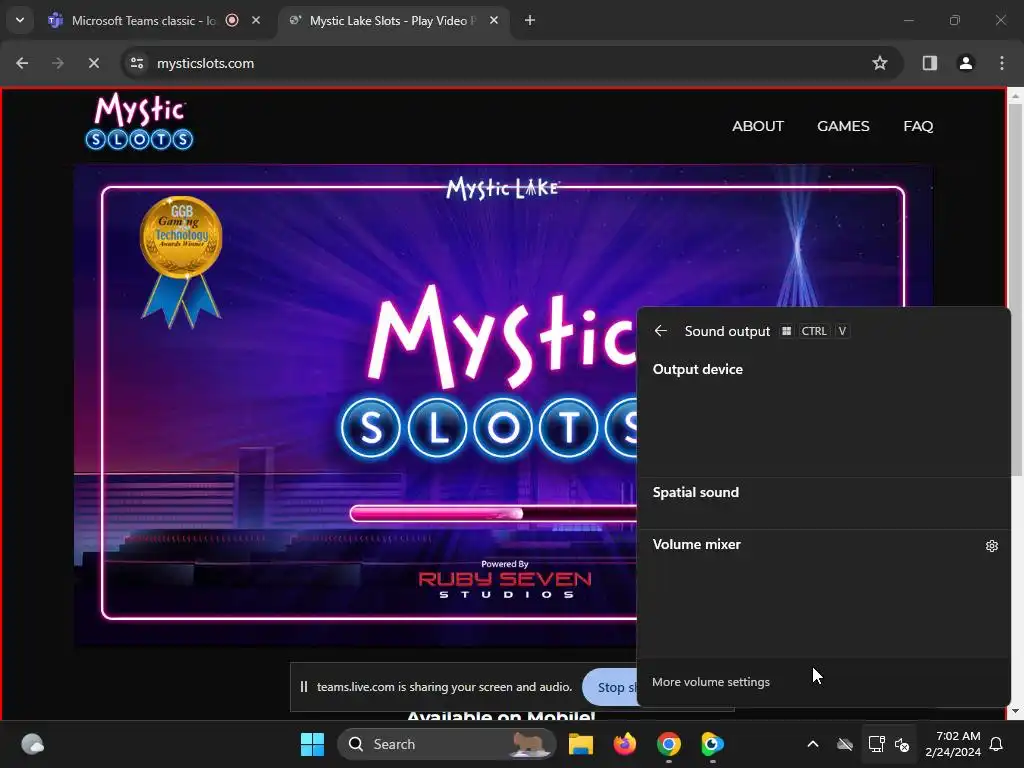Open the notifications bell

[x=997, y=744]
